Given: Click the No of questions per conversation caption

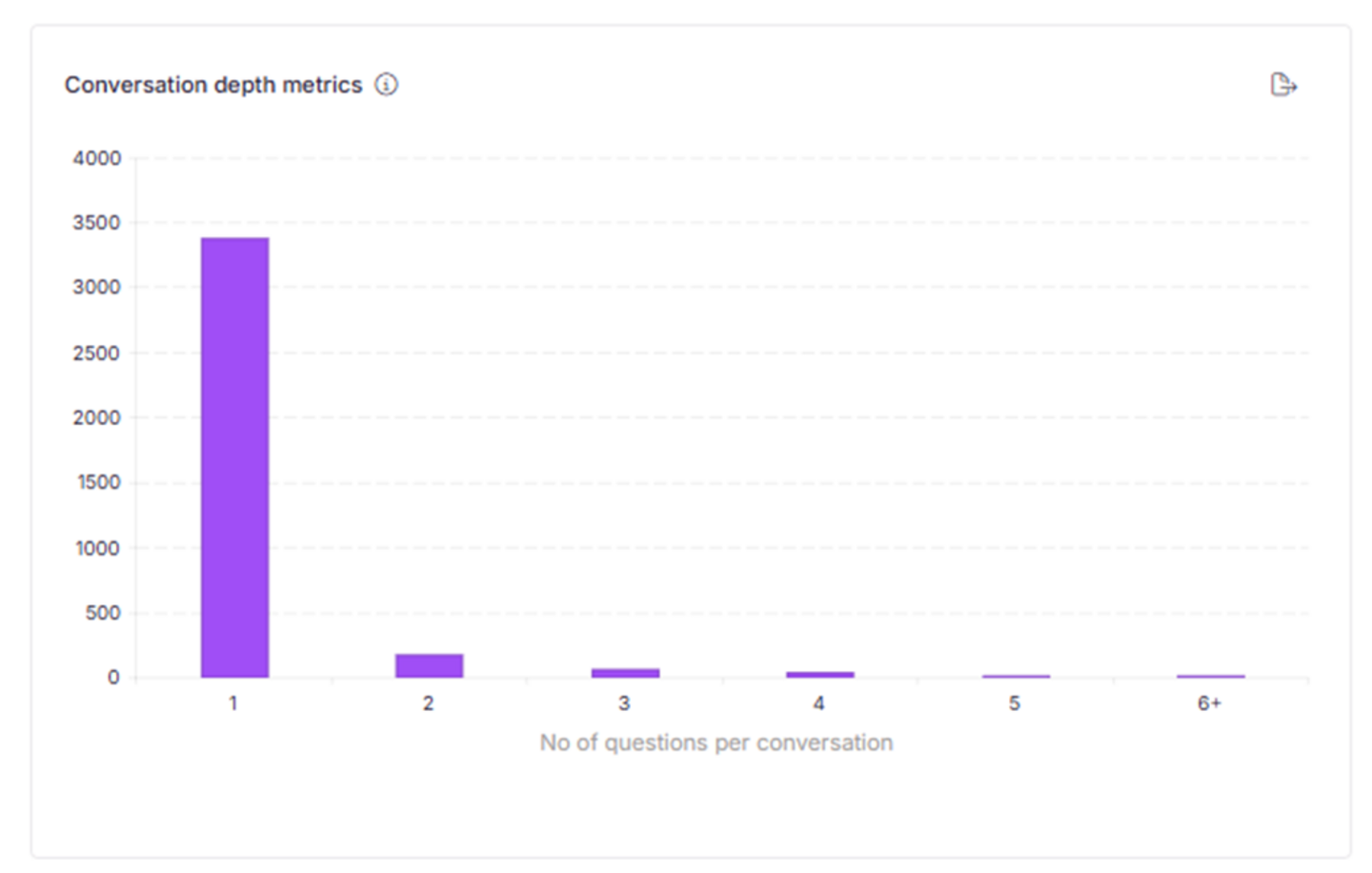Looking at the screenshot, I should pyautogui.click(x=716, y=742).
